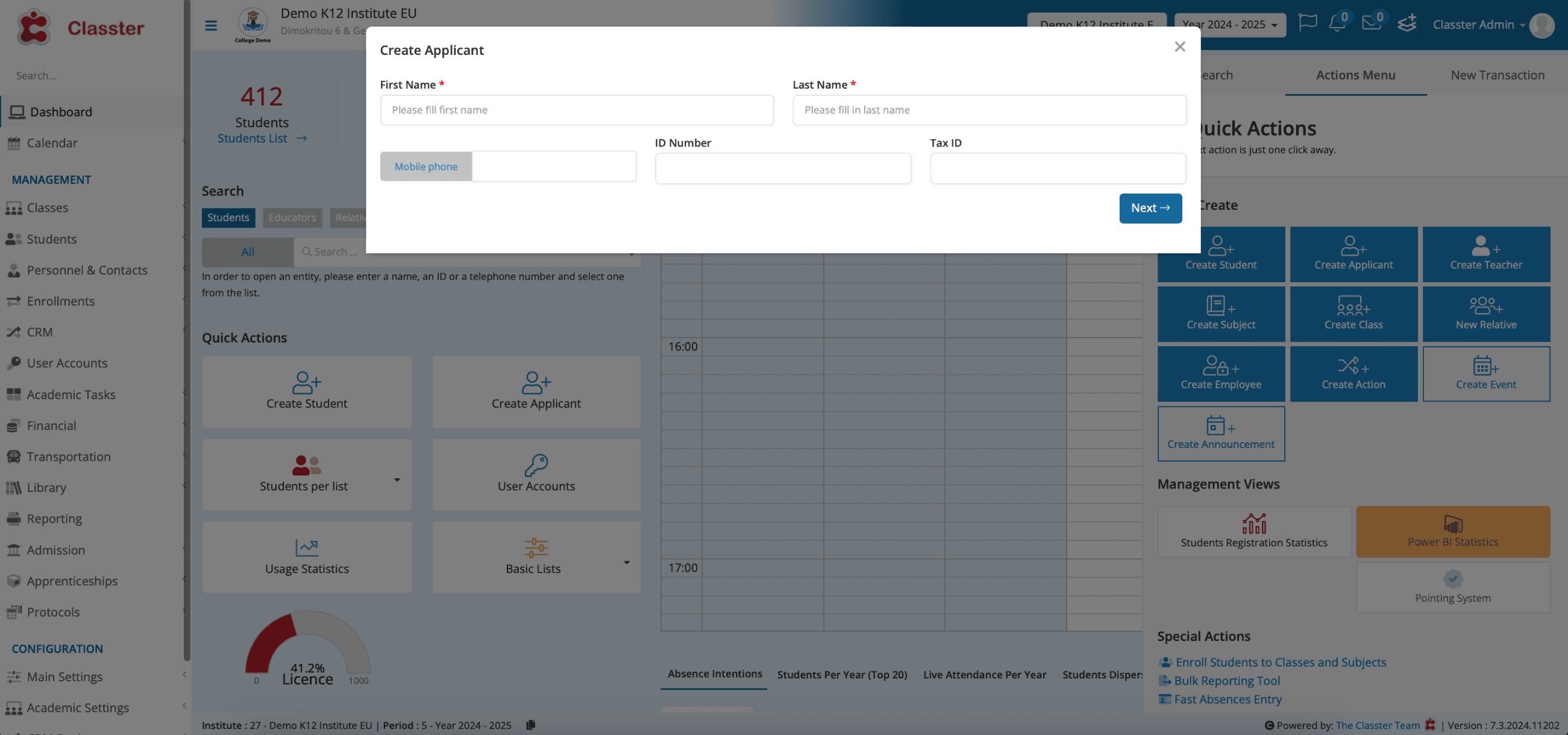
Task: Expand the Classes sidebar menu
Action: click(95, 208)
